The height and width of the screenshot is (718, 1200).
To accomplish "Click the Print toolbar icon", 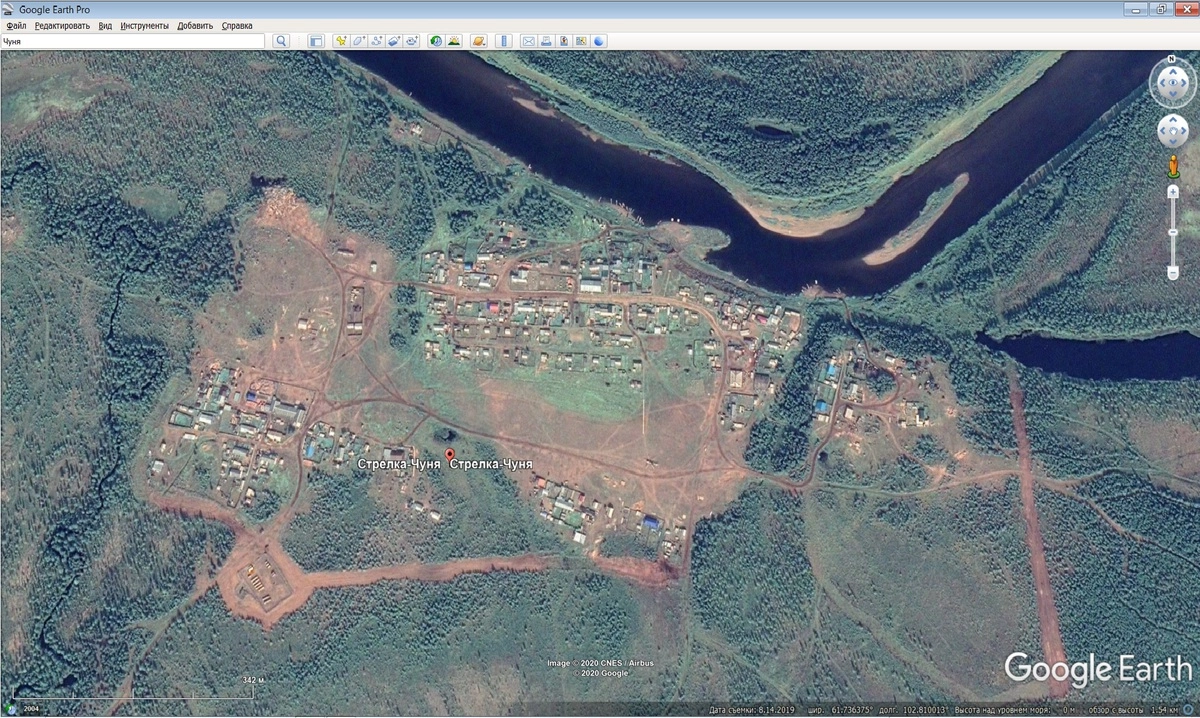I will (546, 41).
